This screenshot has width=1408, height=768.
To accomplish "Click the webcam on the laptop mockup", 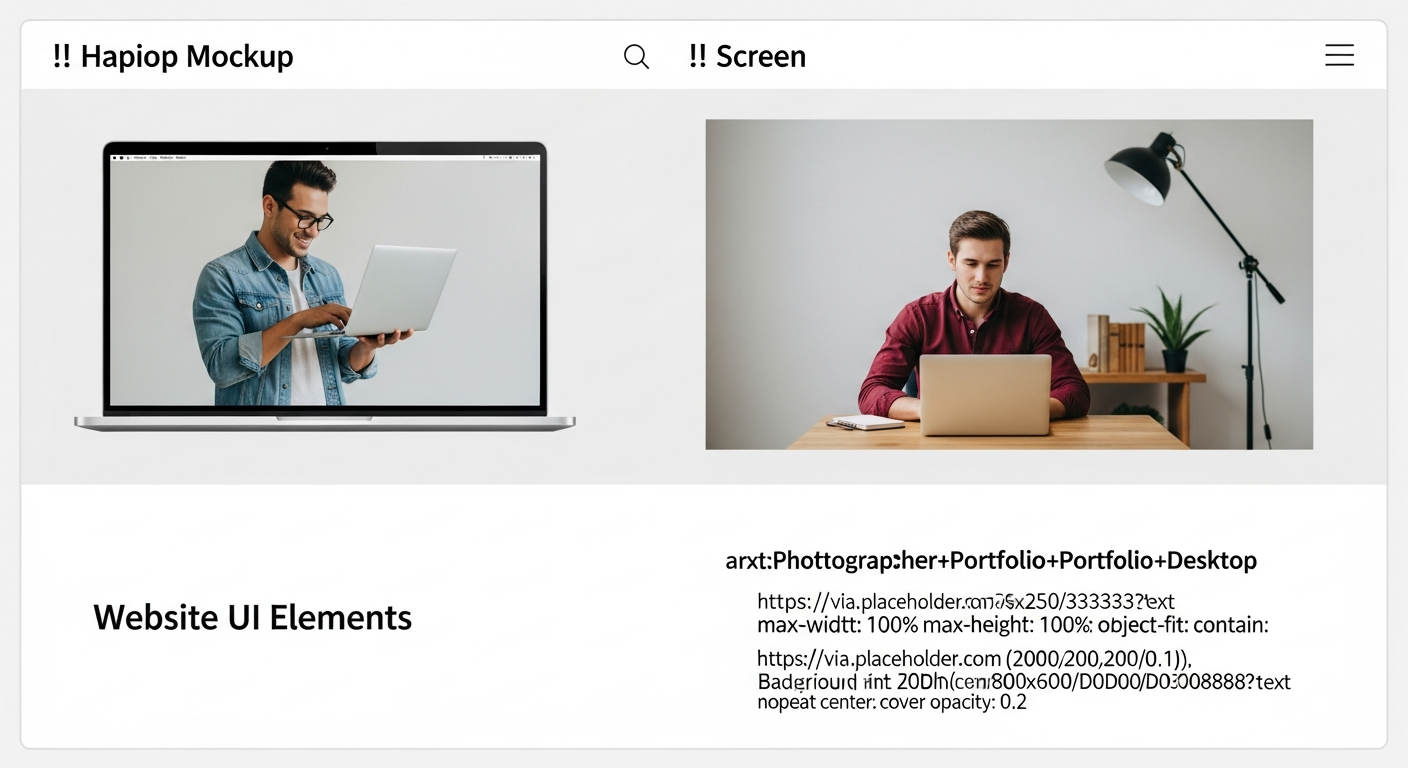I will 325,148.
